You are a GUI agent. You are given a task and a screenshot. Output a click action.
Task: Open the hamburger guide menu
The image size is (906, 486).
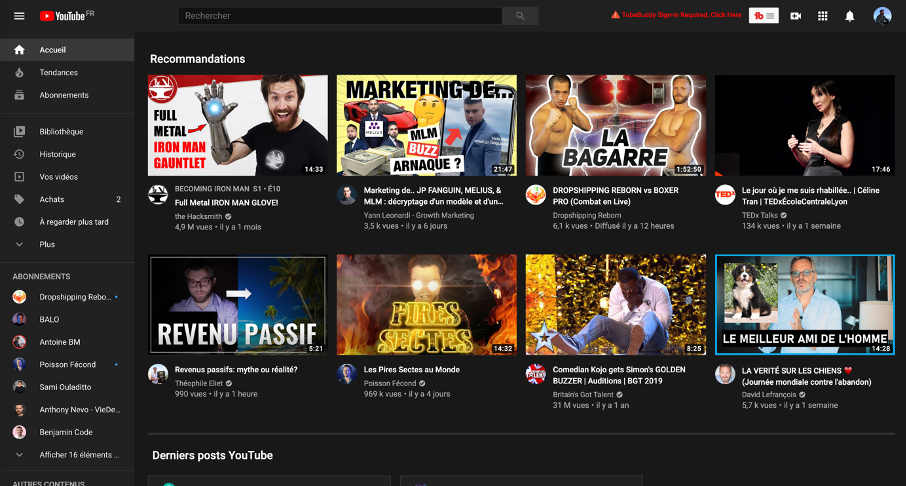[x=19, y=16]
